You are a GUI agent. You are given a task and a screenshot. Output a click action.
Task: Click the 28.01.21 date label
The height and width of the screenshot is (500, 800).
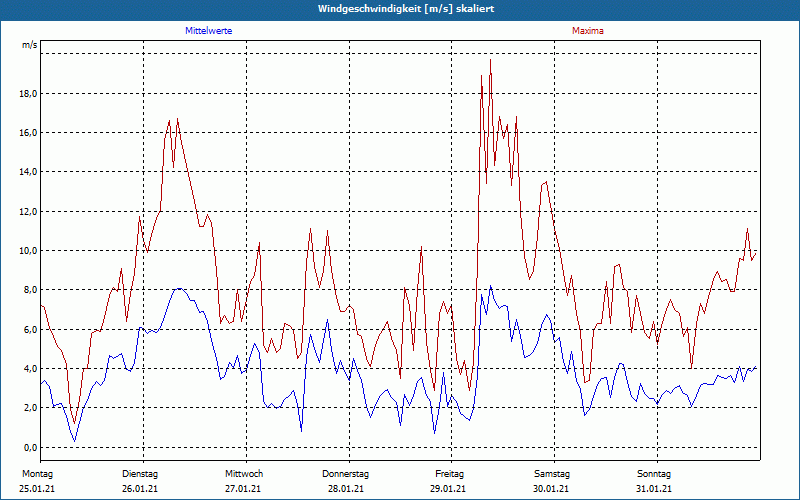(x=346, y=489)
